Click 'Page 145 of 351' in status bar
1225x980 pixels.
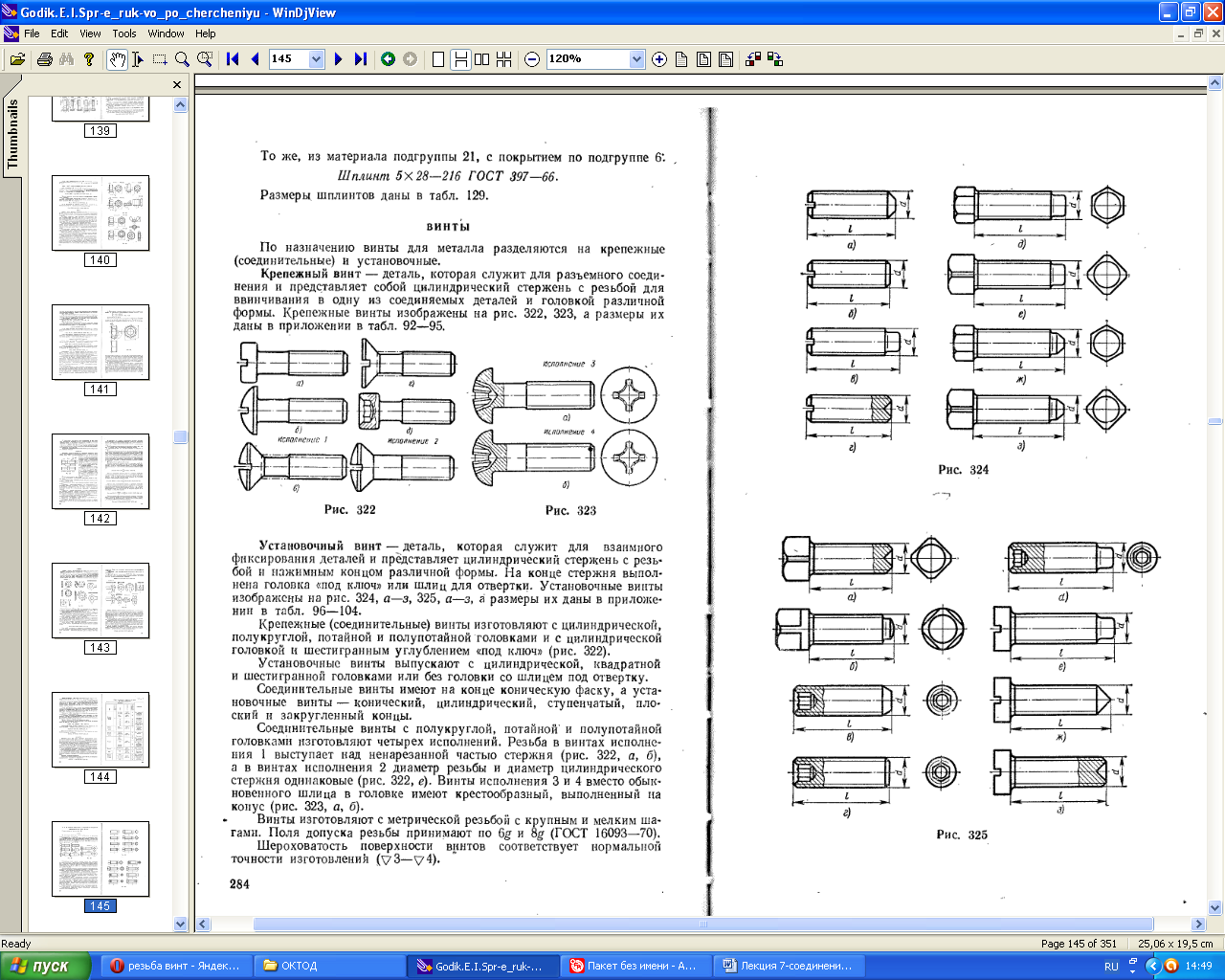pyautogui.click(x=1079, y=943)
